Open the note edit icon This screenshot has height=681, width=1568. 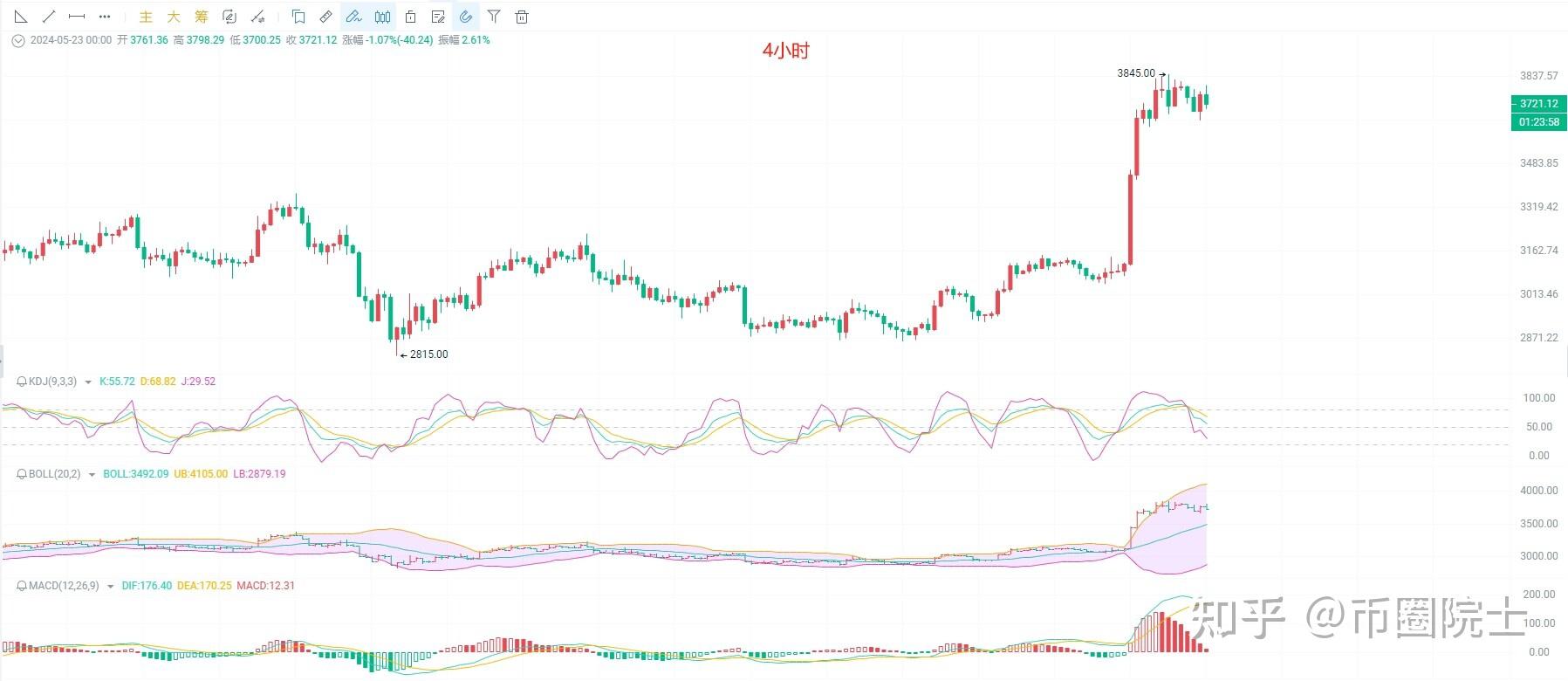click(438, 17)
